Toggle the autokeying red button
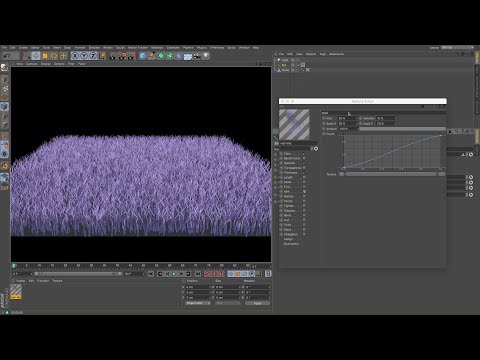This screenshot has height=360, width=480. (214, 274)
